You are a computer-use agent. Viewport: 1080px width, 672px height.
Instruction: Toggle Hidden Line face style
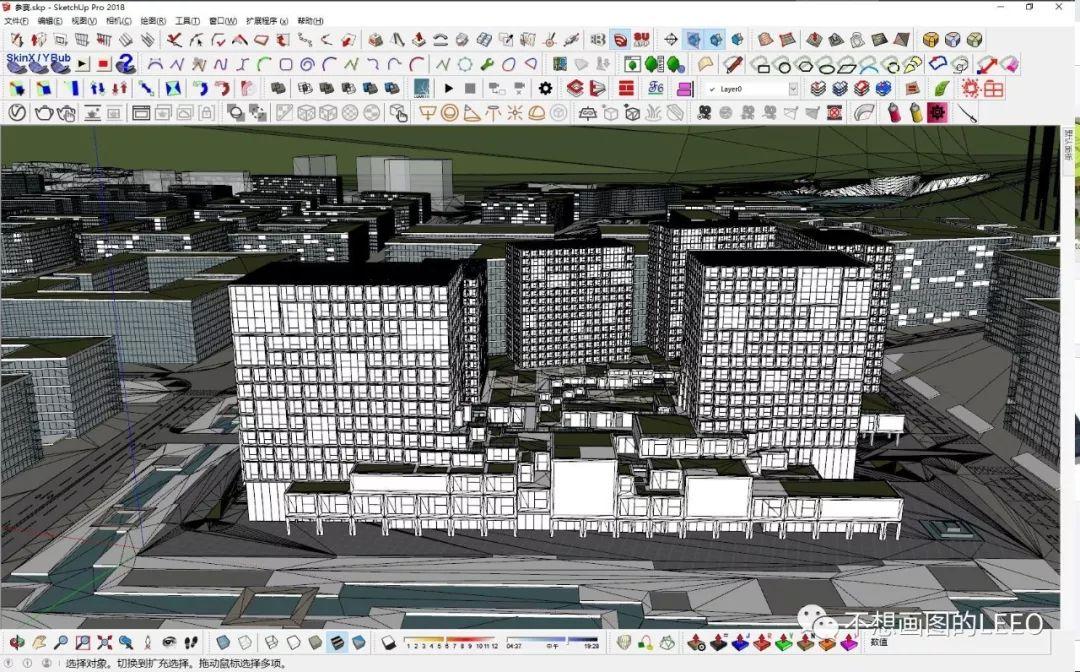pos(293,642)
